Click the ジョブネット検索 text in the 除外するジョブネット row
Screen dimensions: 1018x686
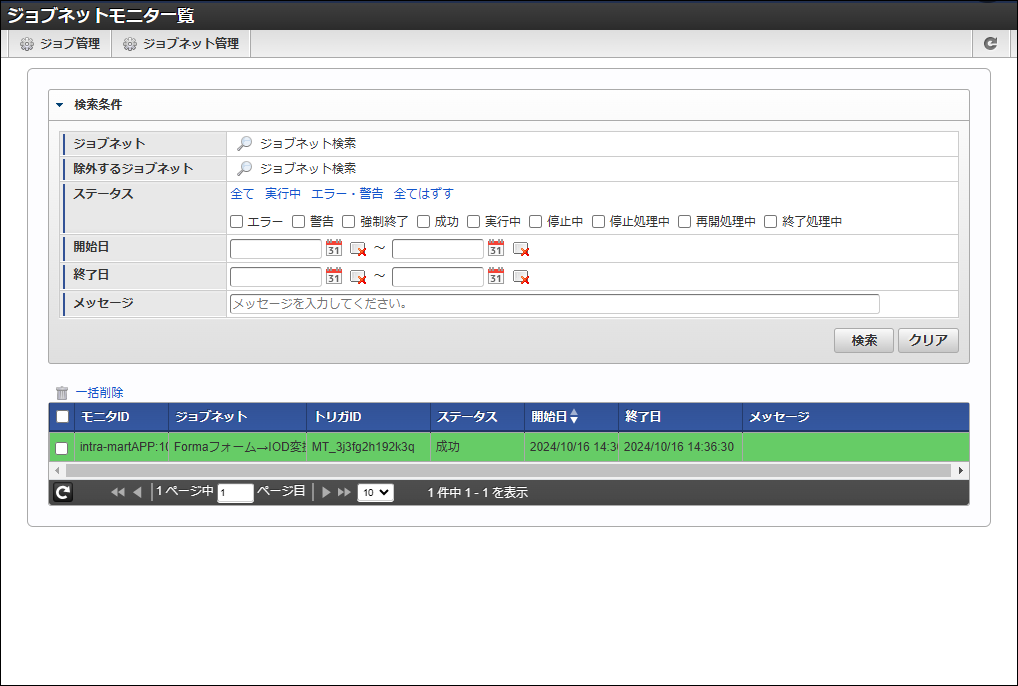pyautogui.click(x=308, y=169)
